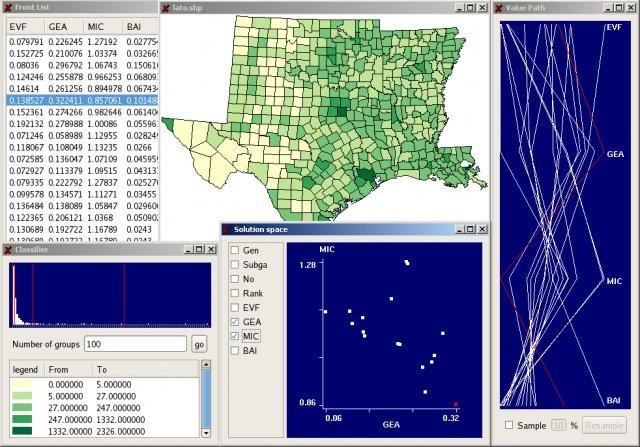Enable the Subga checkbox
The height and width of the screenshot is (447, 640).
pos(235,265)
